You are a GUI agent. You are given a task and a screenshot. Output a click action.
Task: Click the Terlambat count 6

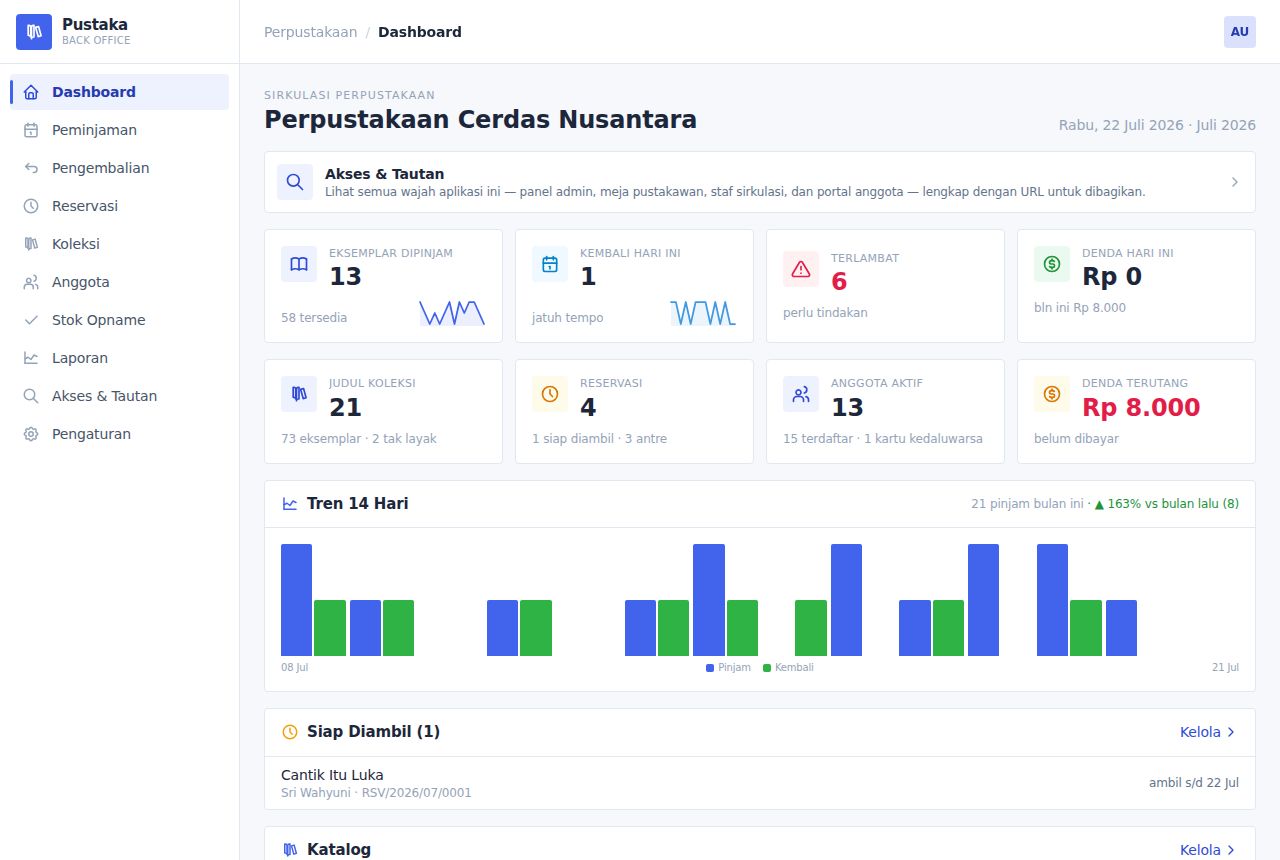click(x=839, y=282)
